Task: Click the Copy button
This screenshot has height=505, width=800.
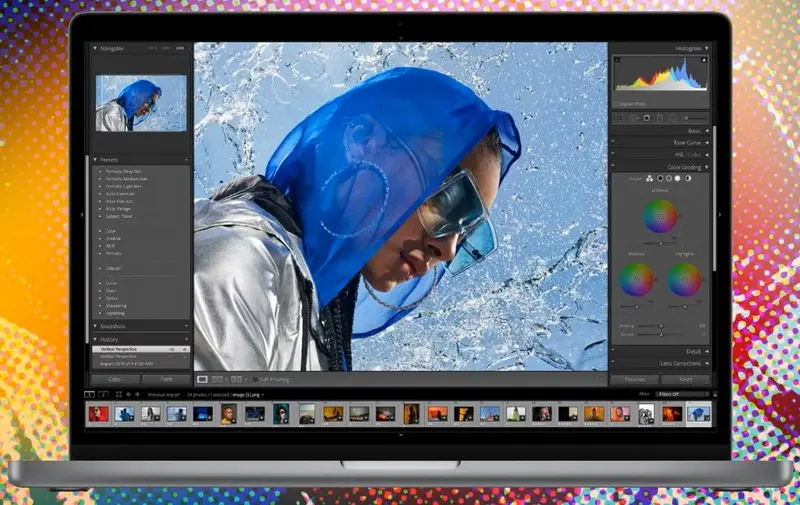Action: (x=116, y=379)
